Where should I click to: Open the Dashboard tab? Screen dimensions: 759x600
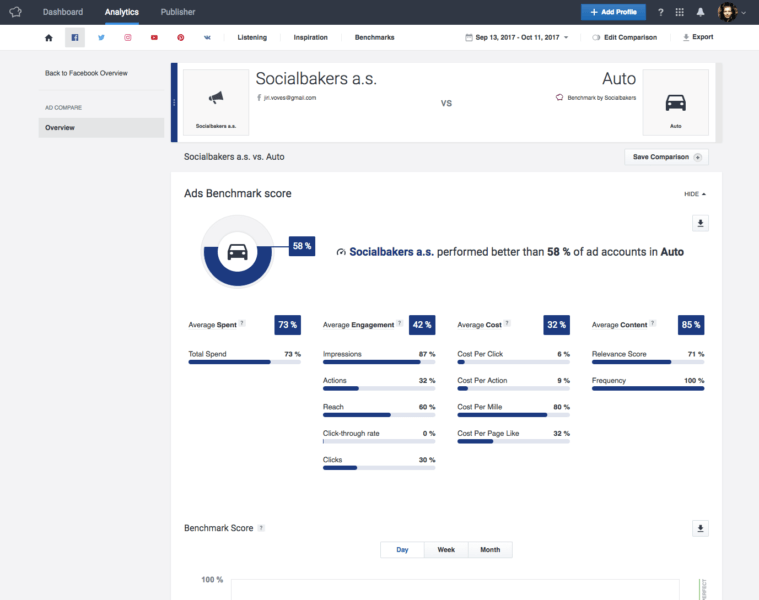(63, 12)
